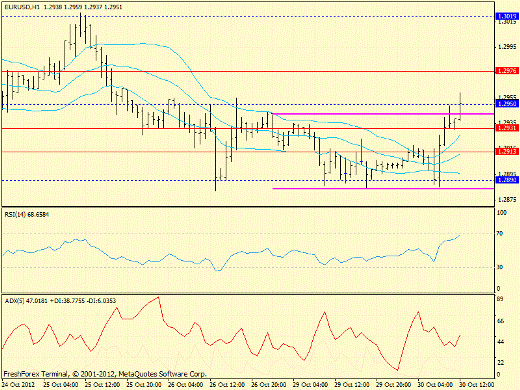The height and width of the screenshot is (390, 520).
Task: Select the blue 1.3019 price label
Action: click(x=508, y=16)
